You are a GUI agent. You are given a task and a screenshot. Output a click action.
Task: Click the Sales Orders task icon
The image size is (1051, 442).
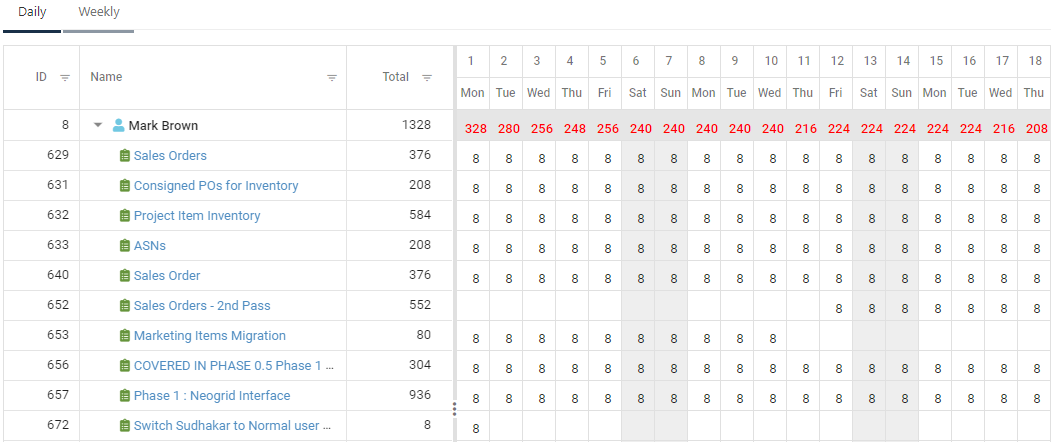[x=125, y=156]
